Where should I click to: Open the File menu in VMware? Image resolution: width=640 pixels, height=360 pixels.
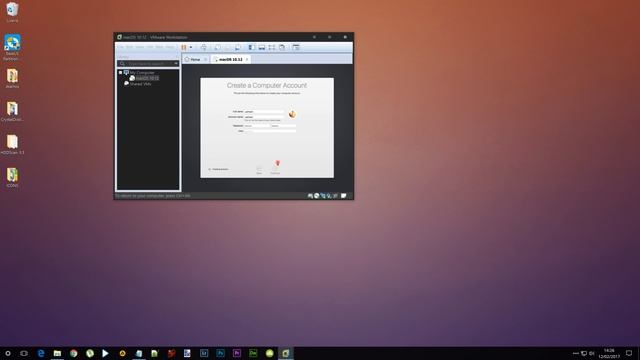(x=121, y=47)
